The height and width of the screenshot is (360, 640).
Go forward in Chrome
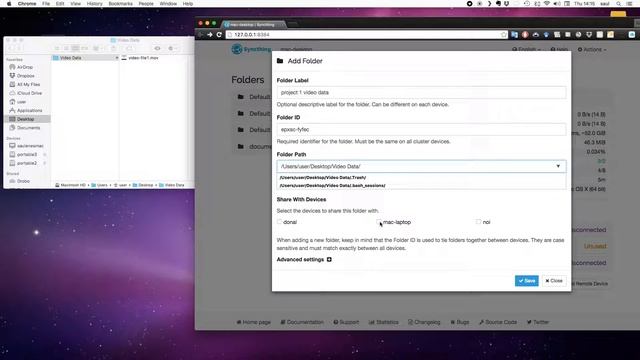(x=210, y=35)
